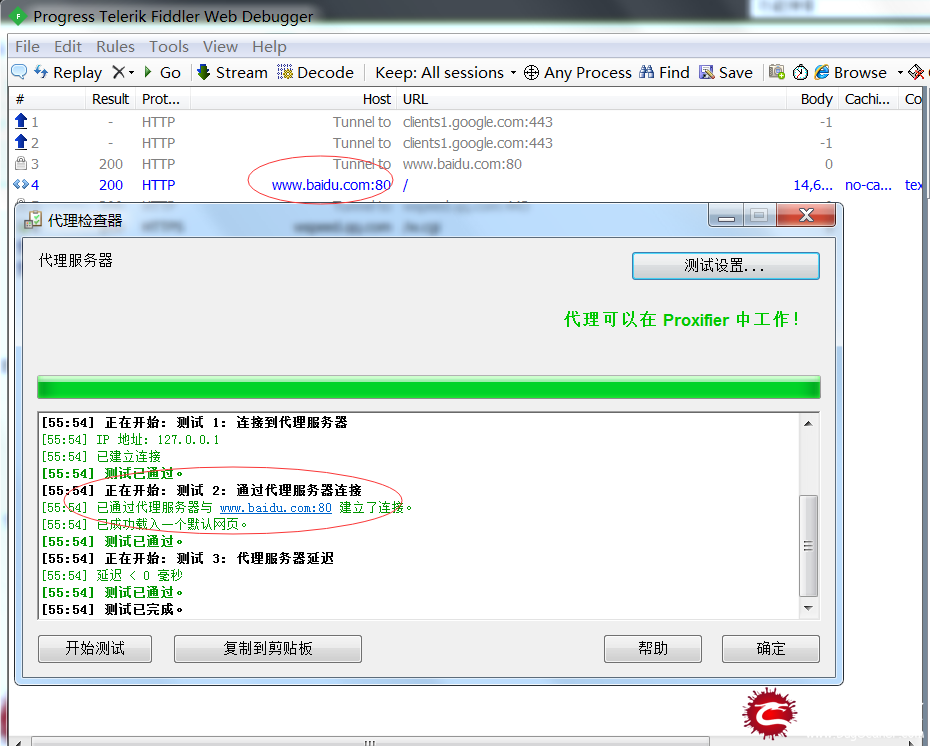Minimize the 代理检查器 dialog
This screenshot has height=746, width=930.
coord(726,215)
